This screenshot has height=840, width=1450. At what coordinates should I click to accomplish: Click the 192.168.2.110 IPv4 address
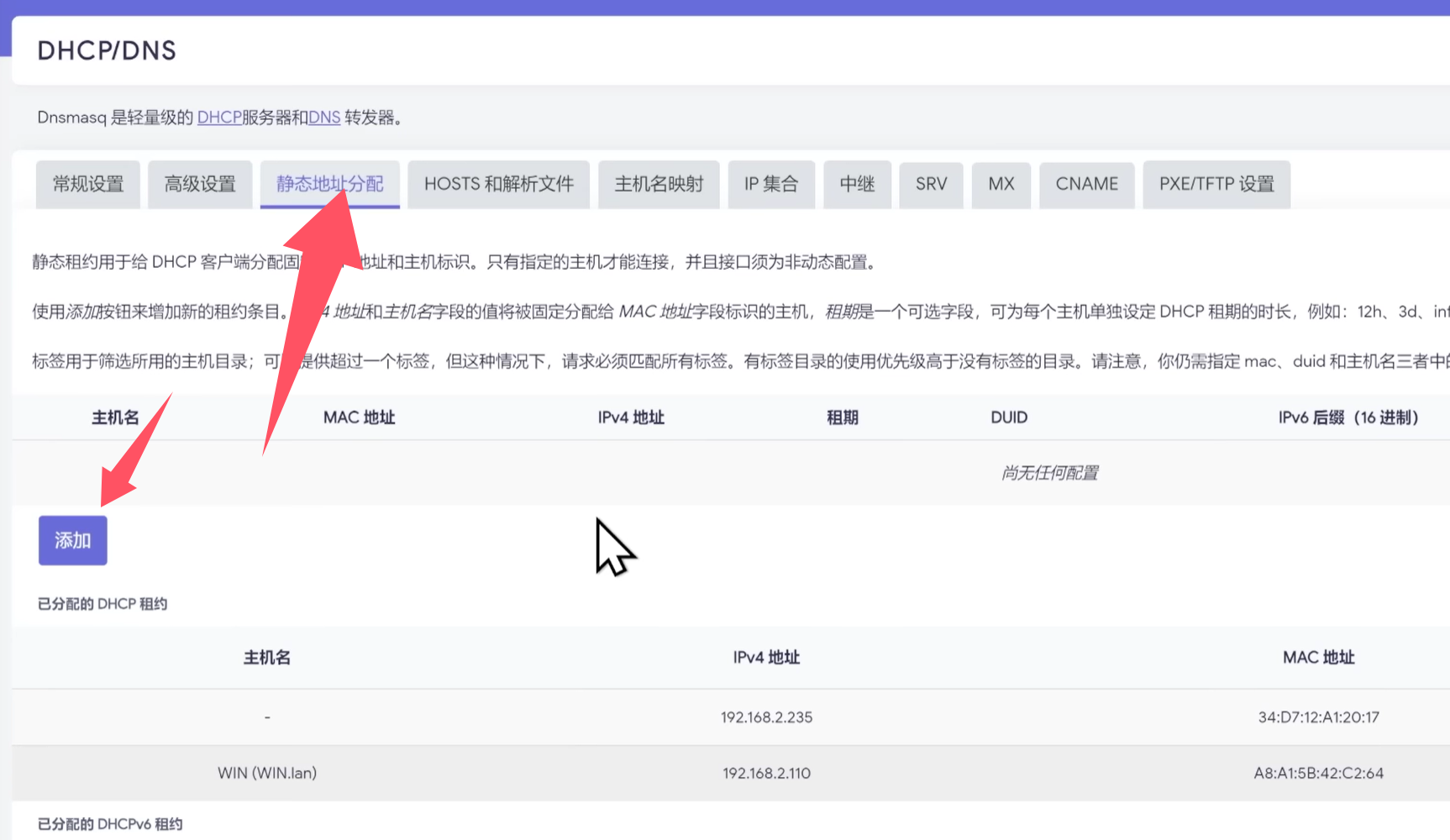766,773
